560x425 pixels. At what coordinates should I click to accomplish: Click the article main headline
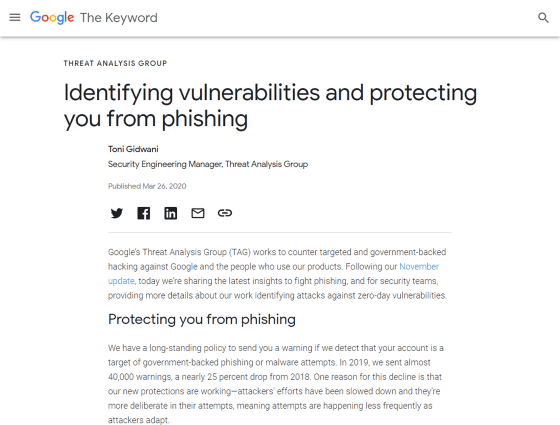[x=270, y=105]
